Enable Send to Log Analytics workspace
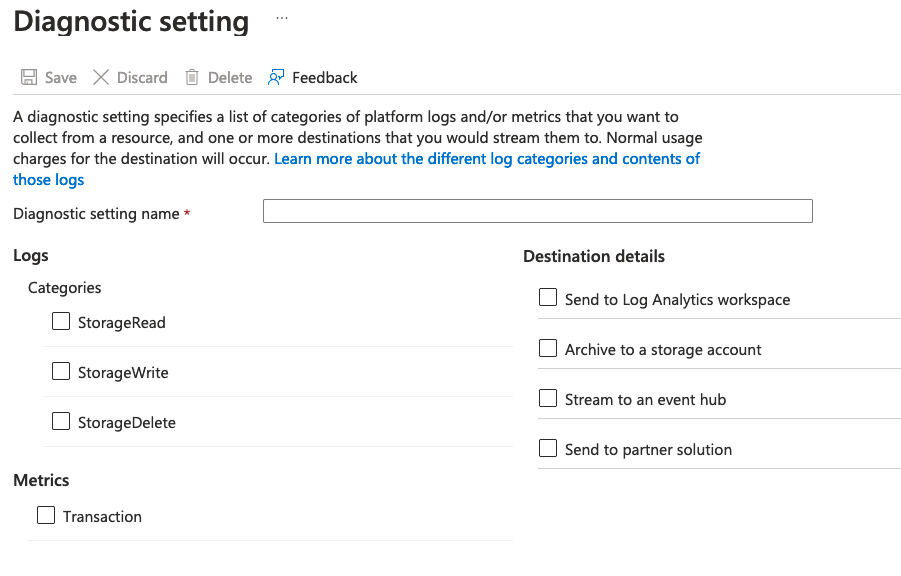Viewport: 901px width, 576px height. tap(547, 297)
